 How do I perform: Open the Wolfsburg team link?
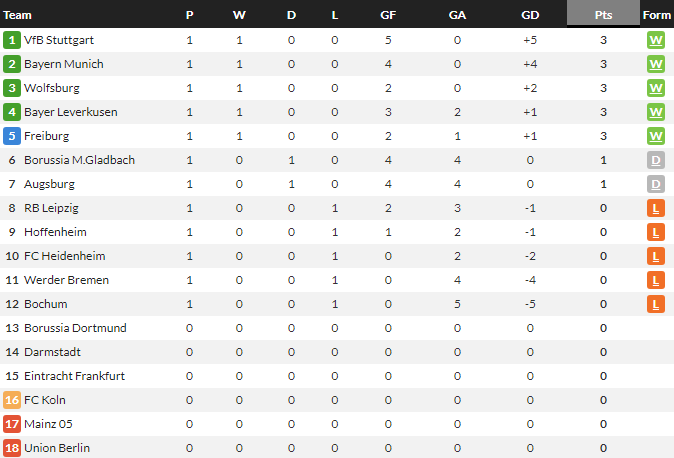click(52, 88)
